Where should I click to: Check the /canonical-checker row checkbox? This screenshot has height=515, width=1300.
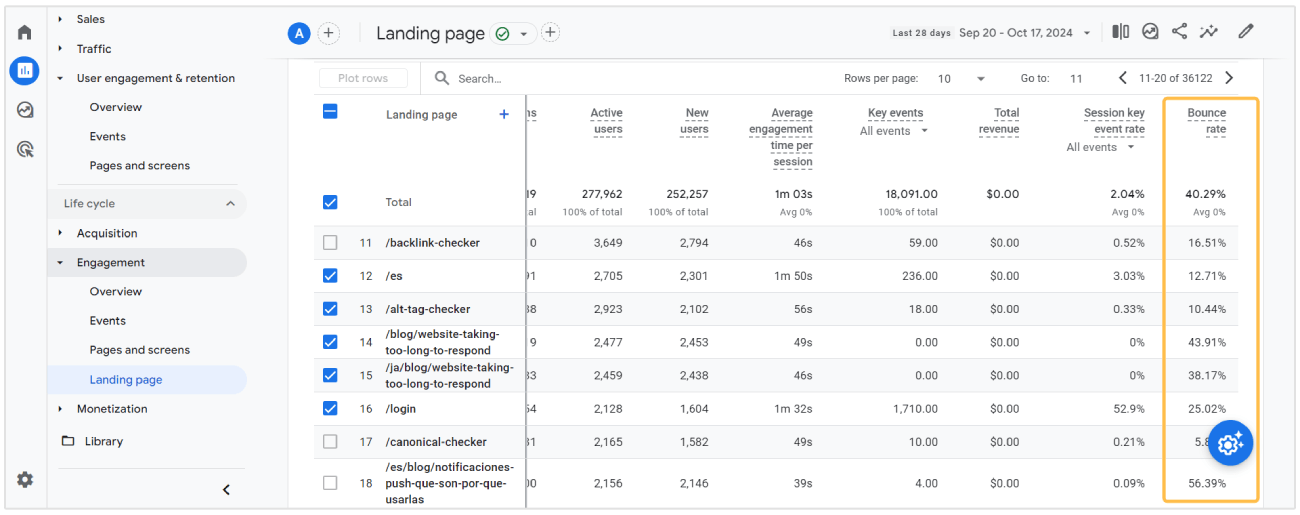coord(330,442)
